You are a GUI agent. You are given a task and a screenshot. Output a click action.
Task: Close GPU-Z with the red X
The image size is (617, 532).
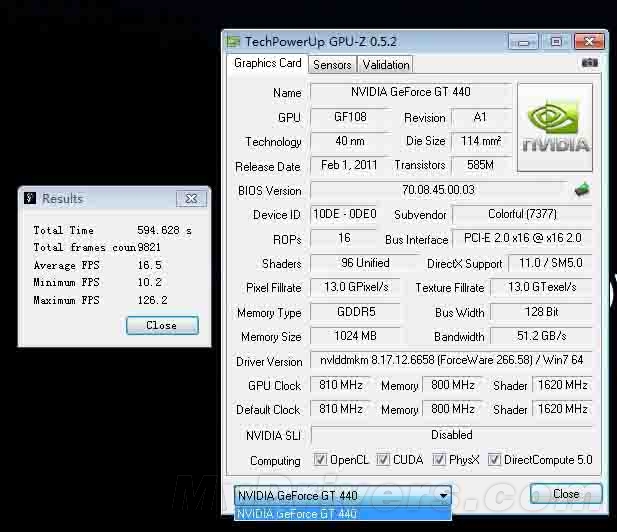click(x=589, y=41)
